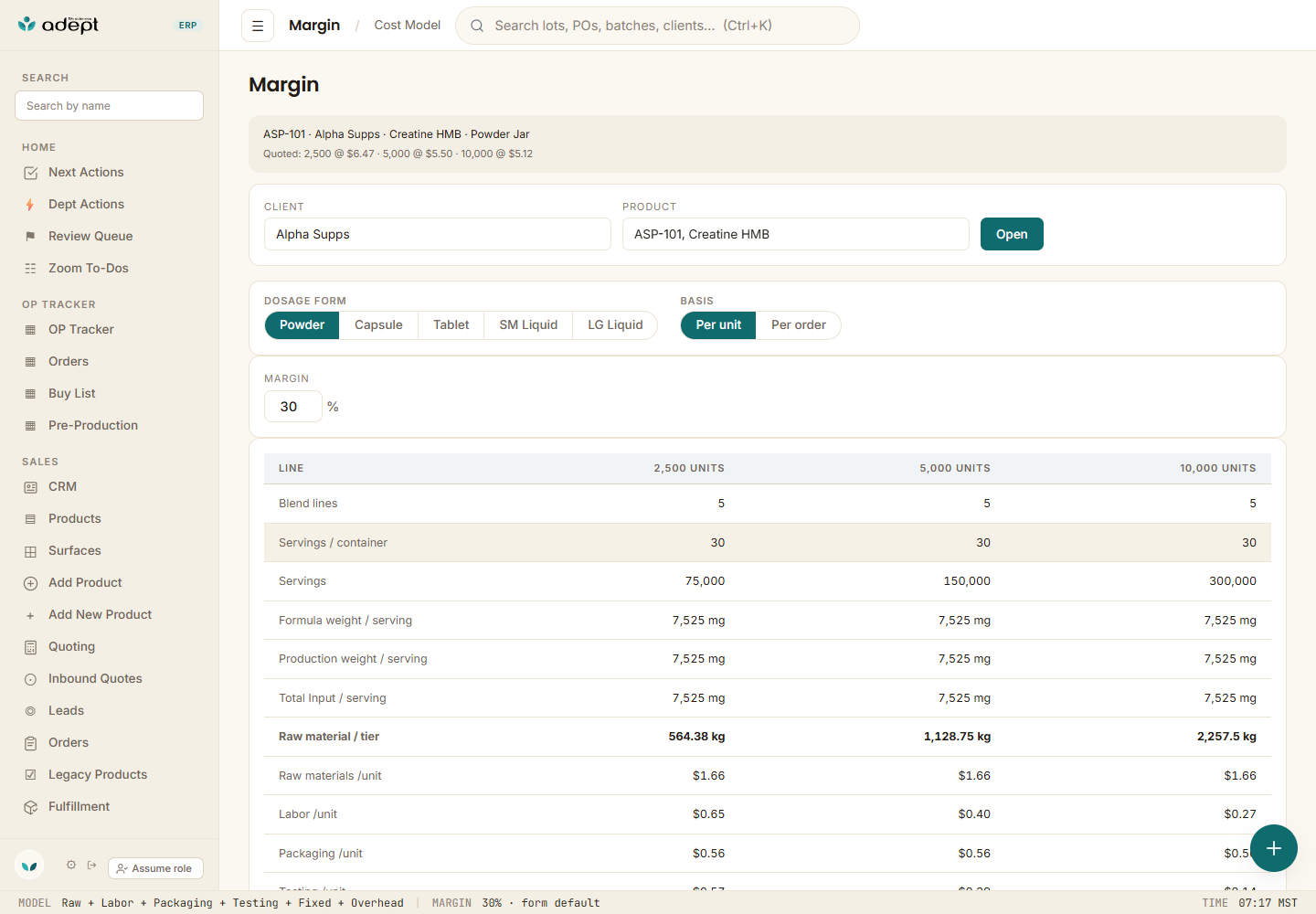Open the Client field showing Alpha Supps
This screenshot has height=914, width=1316.
pyautogui.click(x=438, y=234)
